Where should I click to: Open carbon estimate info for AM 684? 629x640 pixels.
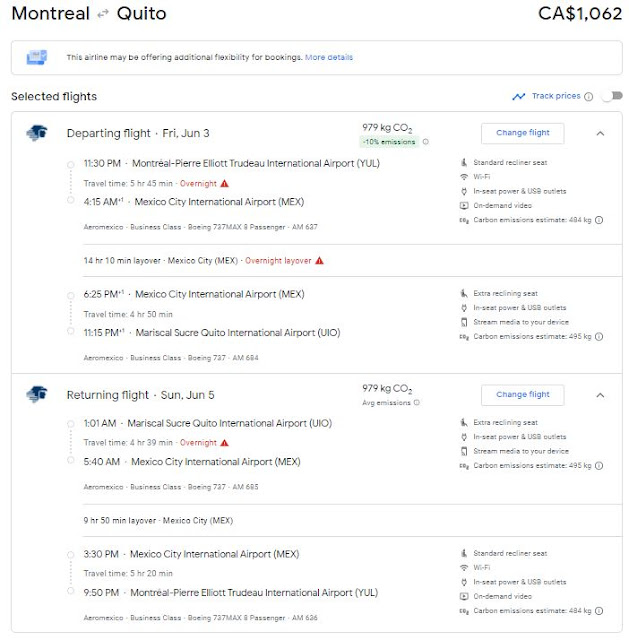[599, 336]
